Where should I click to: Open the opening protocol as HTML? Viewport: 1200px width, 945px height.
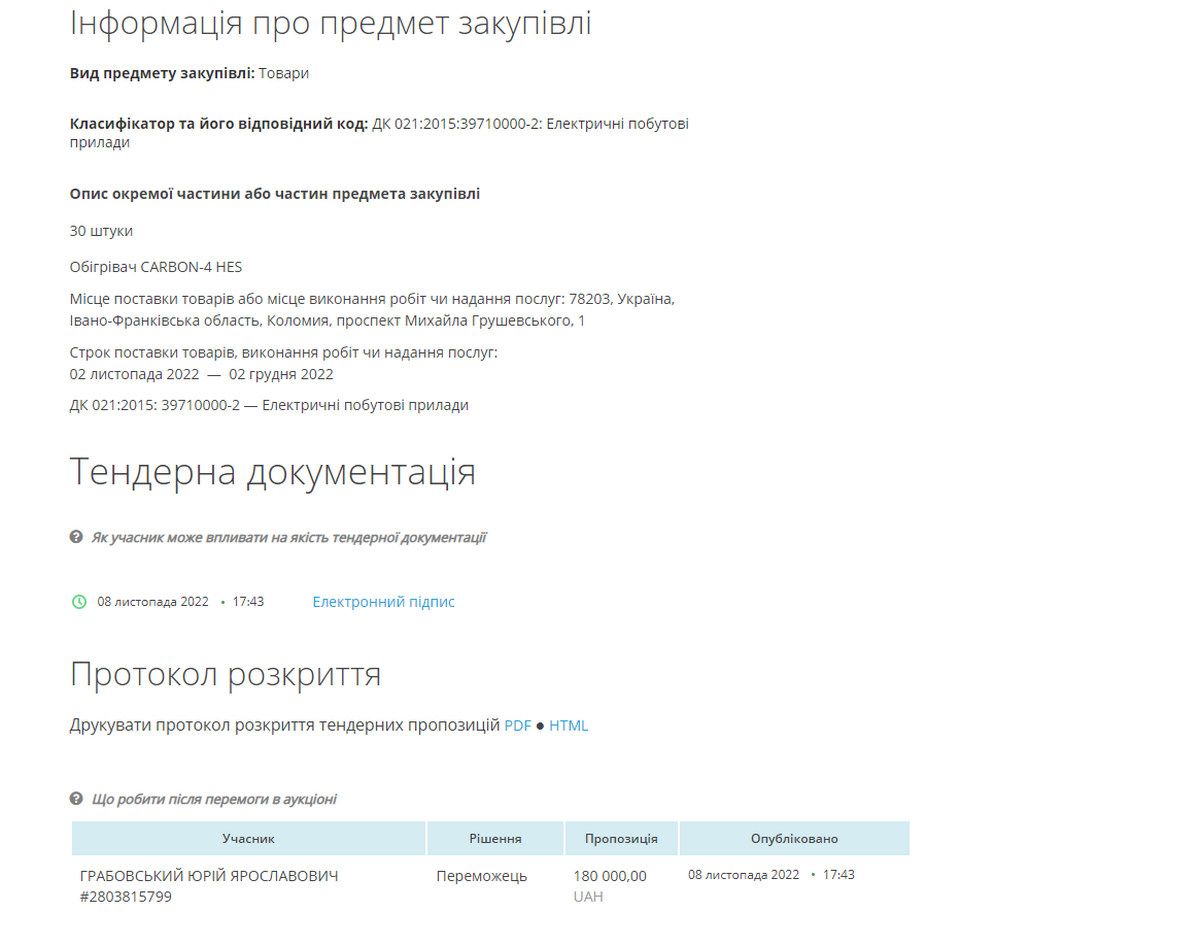pyautogui.click(x=568, y=726)
